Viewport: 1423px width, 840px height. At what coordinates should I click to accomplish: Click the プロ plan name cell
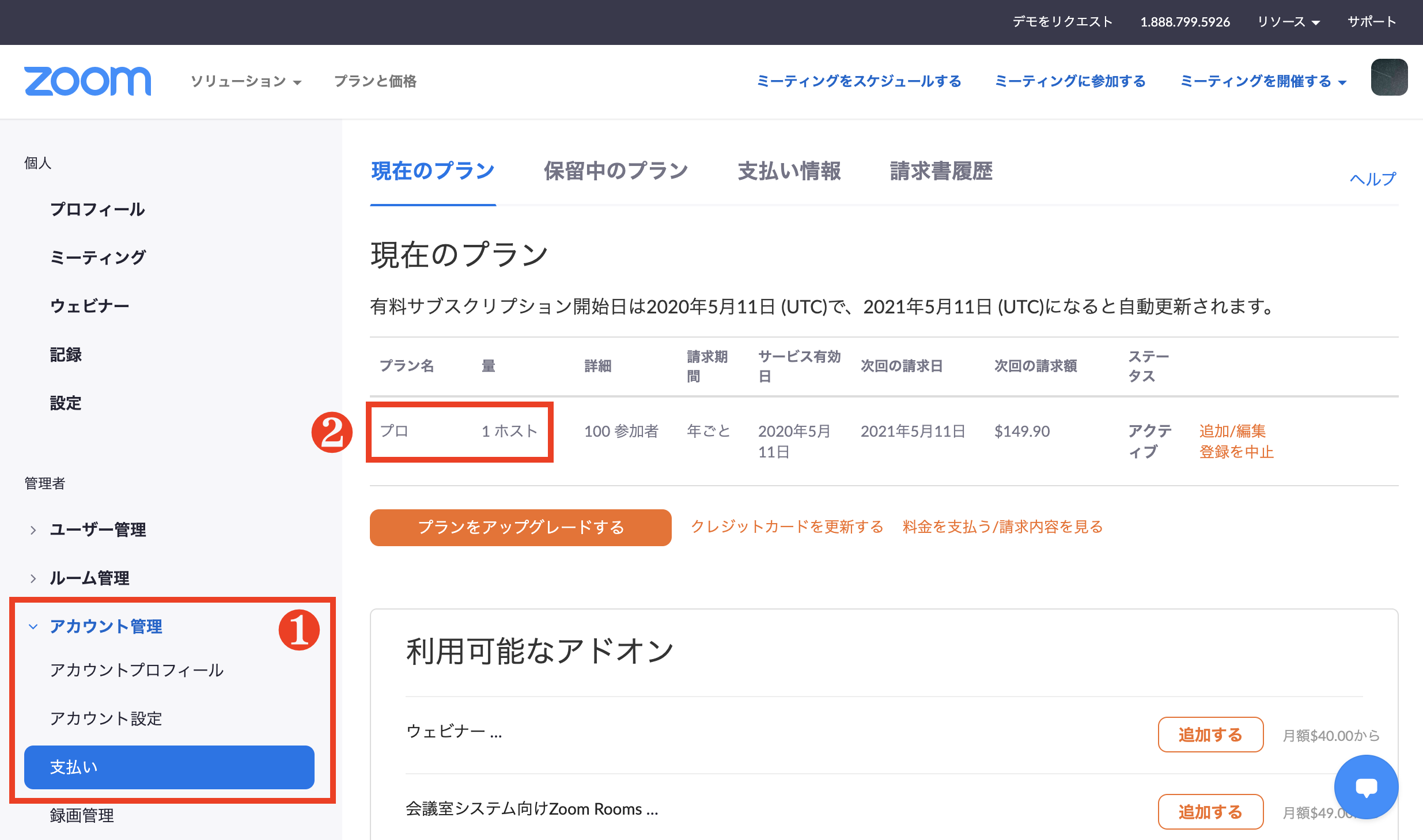pos(394,431)
